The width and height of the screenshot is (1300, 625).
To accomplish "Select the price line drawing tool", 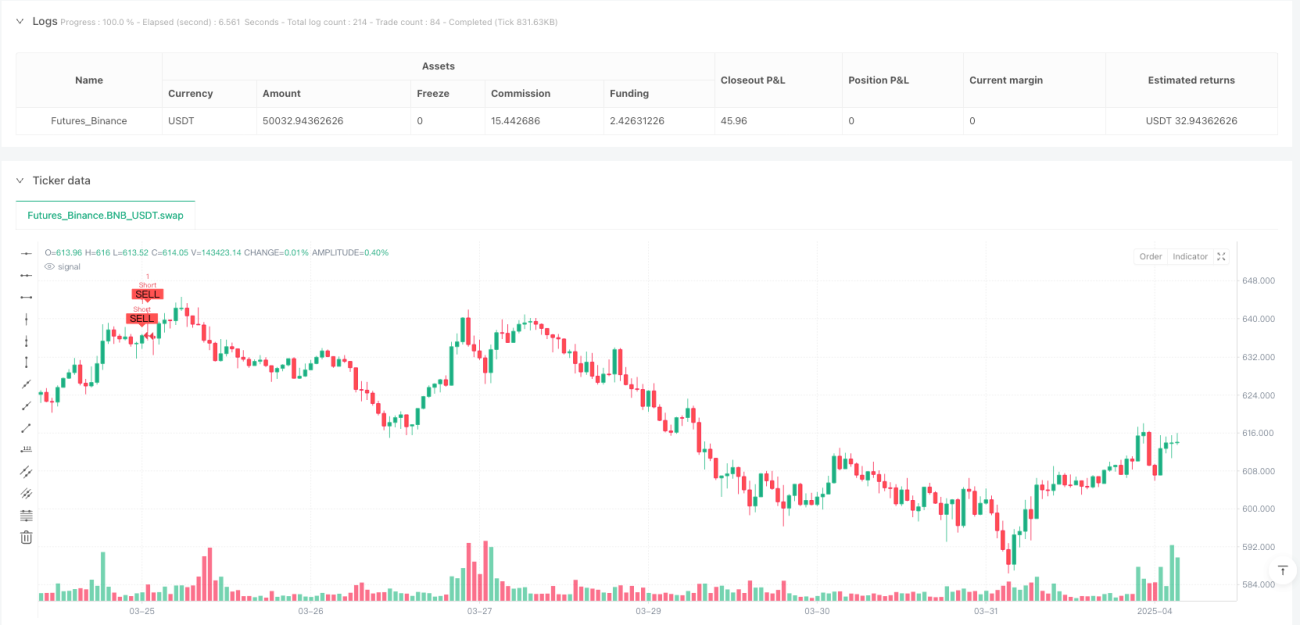I will pos(27,450).
